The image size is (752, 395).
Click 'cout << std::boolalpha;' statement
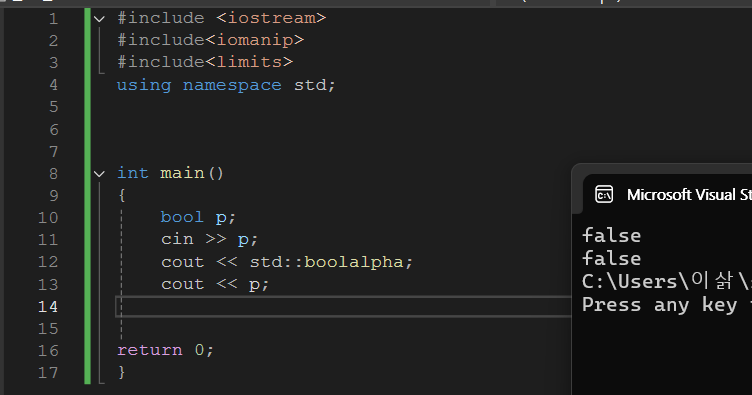coord(287,262)
